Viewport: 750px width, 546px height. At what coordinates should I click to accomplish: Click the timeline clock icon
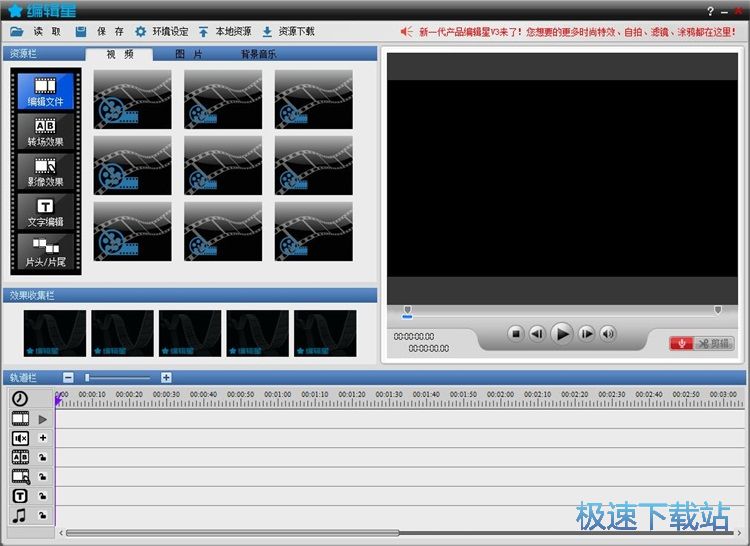click(20, 398)
